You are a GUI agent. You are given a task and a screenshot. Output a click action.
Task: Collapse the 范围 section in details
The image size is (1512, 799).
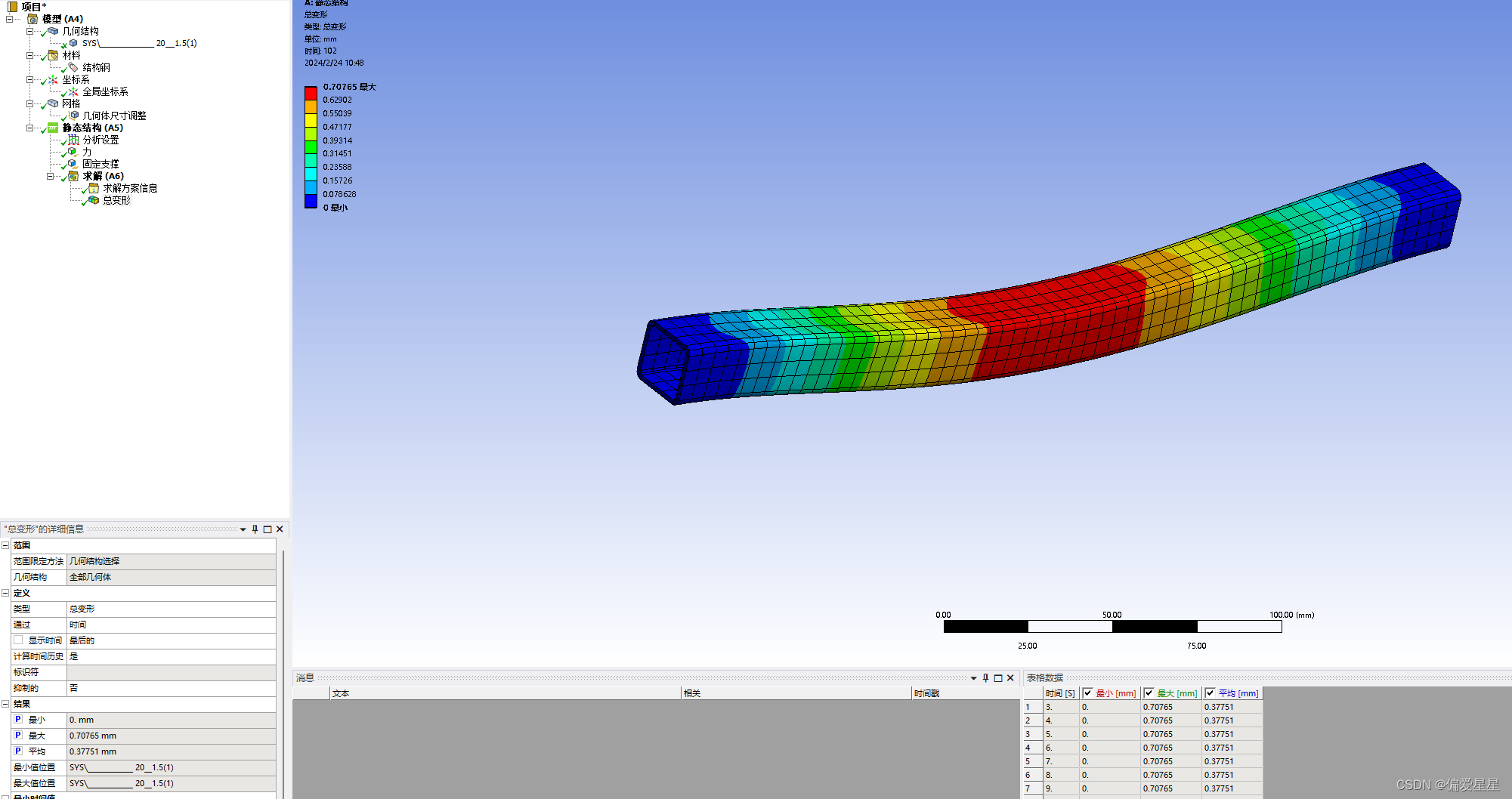[5, 545]
